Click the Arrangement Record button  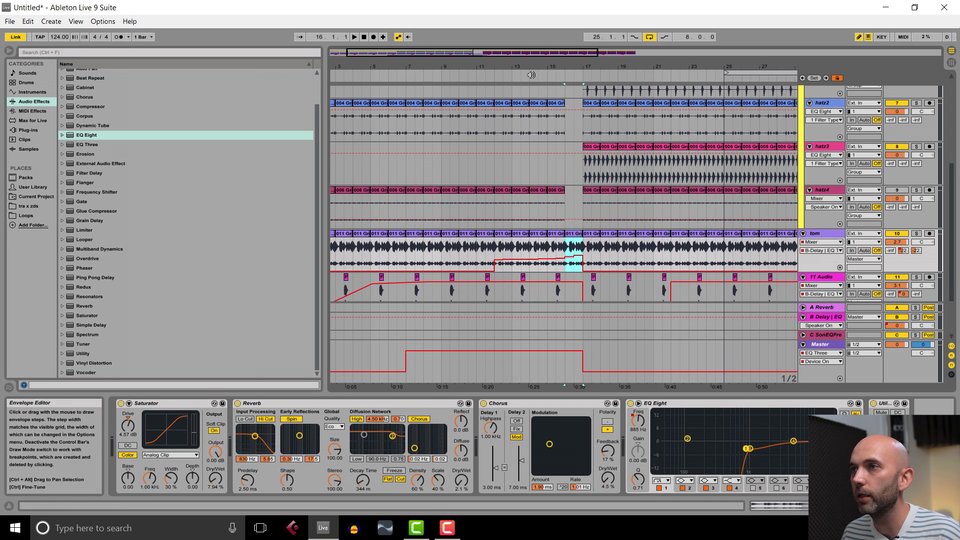[x=373, y=37]
